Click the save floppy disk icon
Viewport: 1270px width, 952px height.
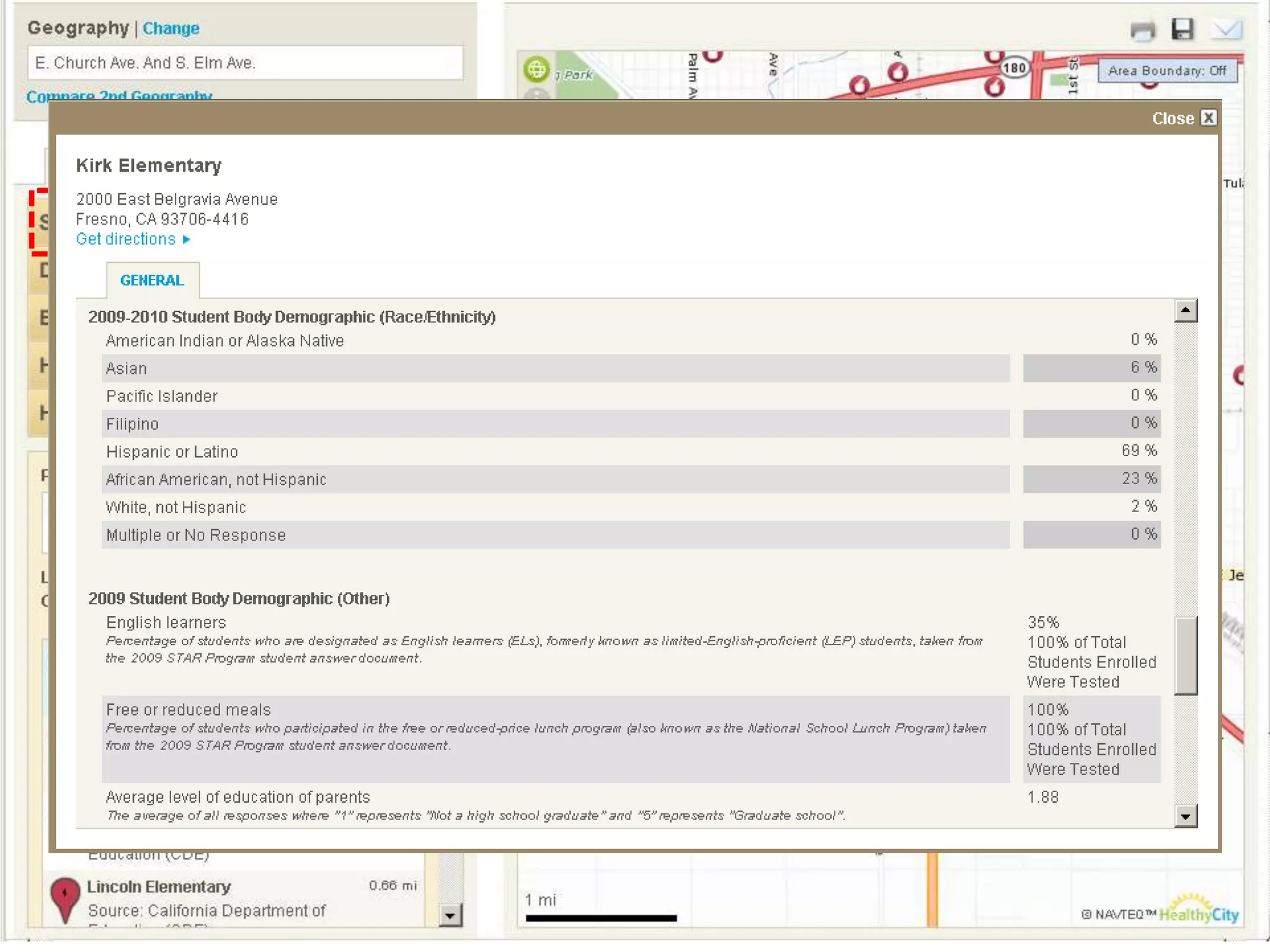(x=1183, y=29)
